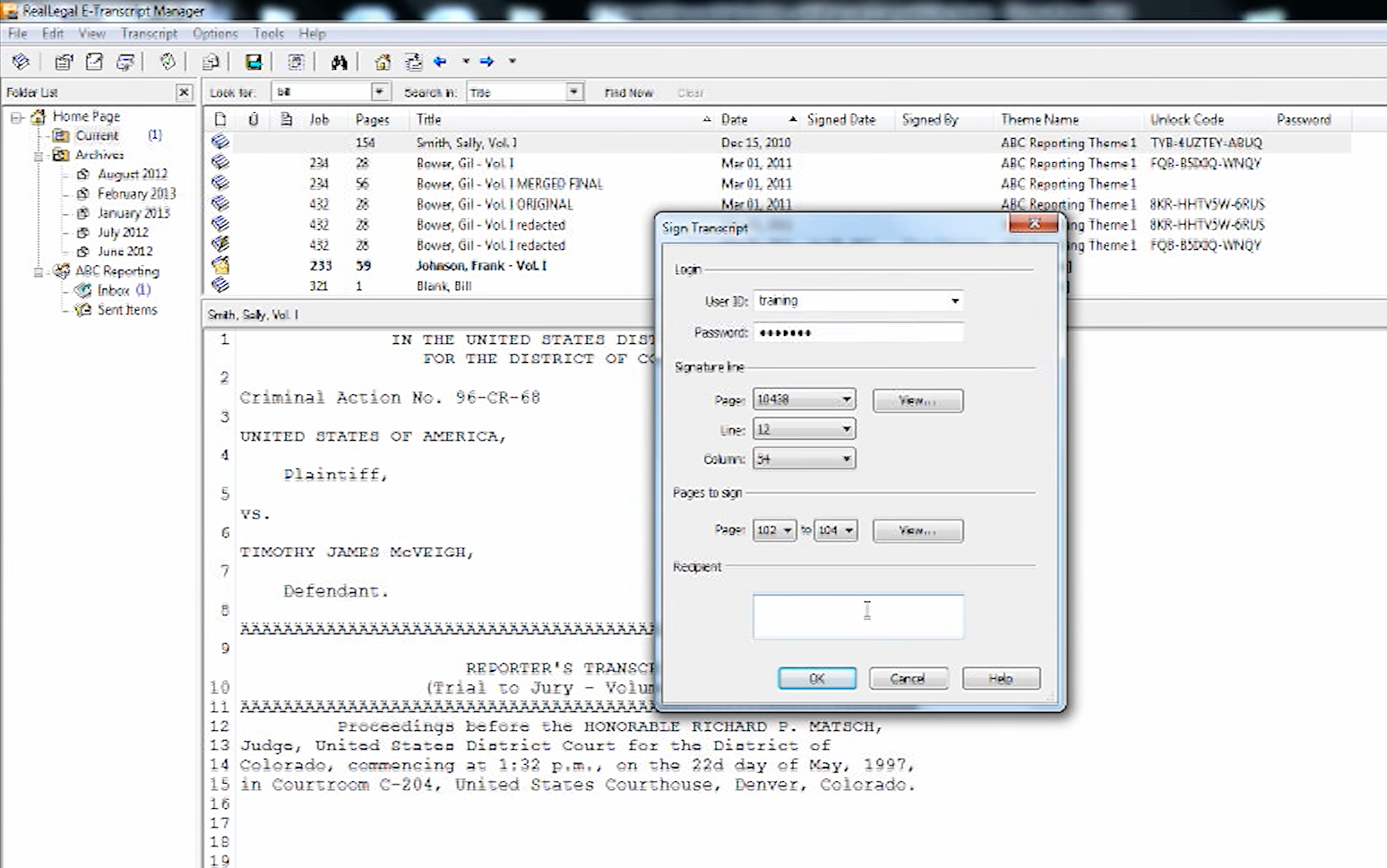Open the Transcript menu
The width and height of the screenshot is (1387, 868).
point(149,34)
